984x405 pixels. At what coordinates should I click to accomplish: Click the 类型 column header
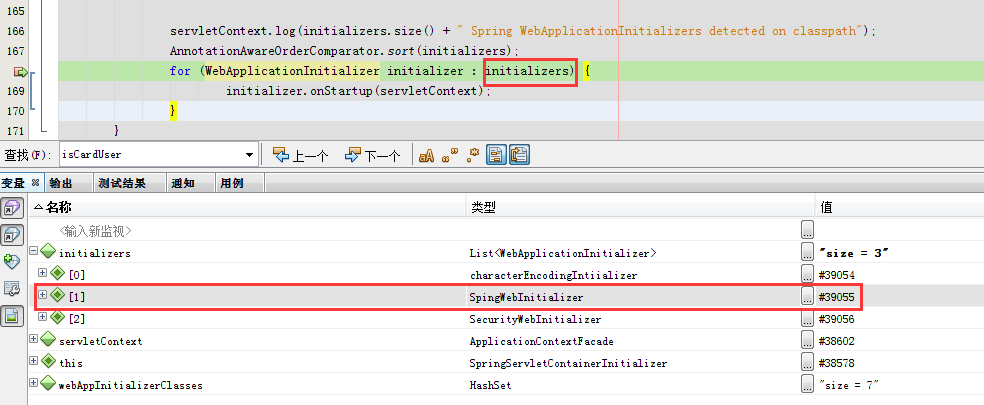640,207
